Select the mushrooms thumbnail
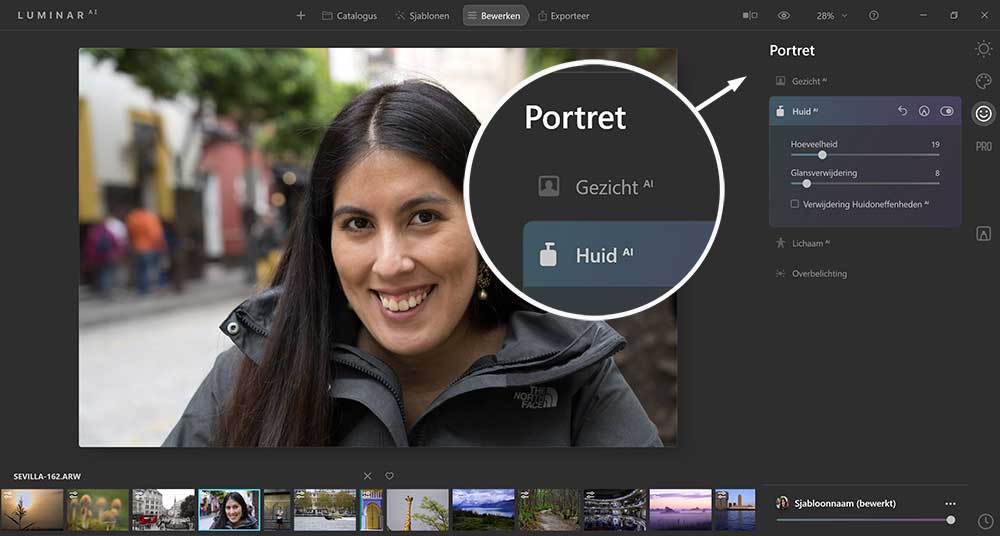 98,510
